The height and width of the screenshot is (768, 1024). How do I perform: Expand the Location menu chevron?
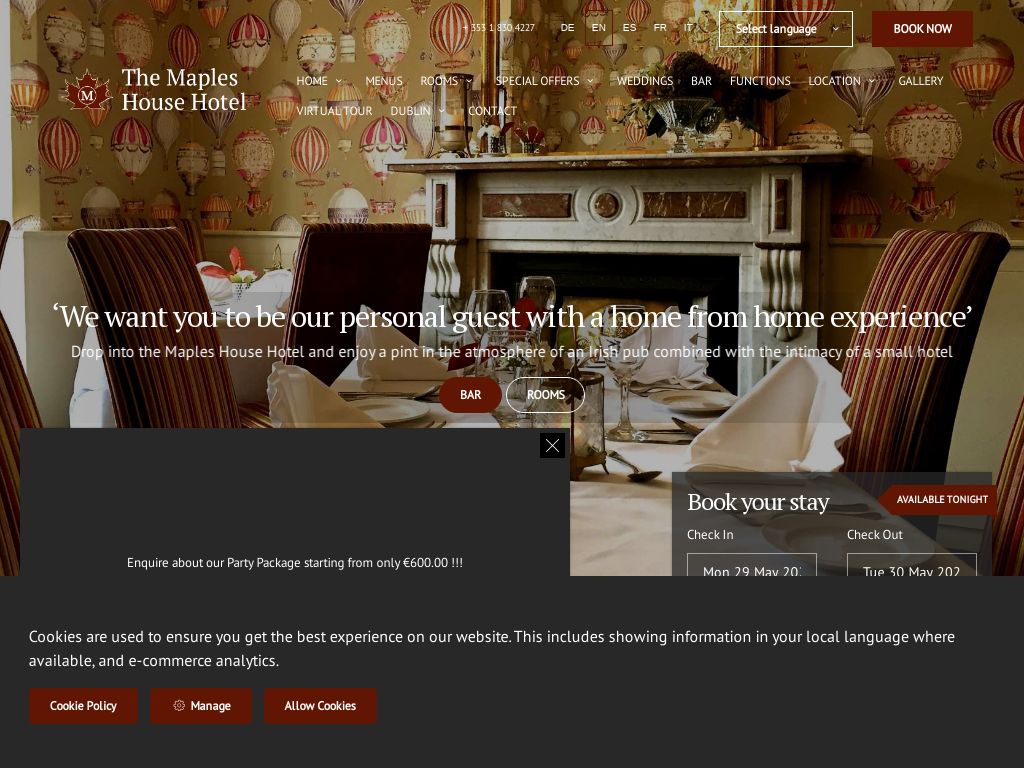[872, 81]
